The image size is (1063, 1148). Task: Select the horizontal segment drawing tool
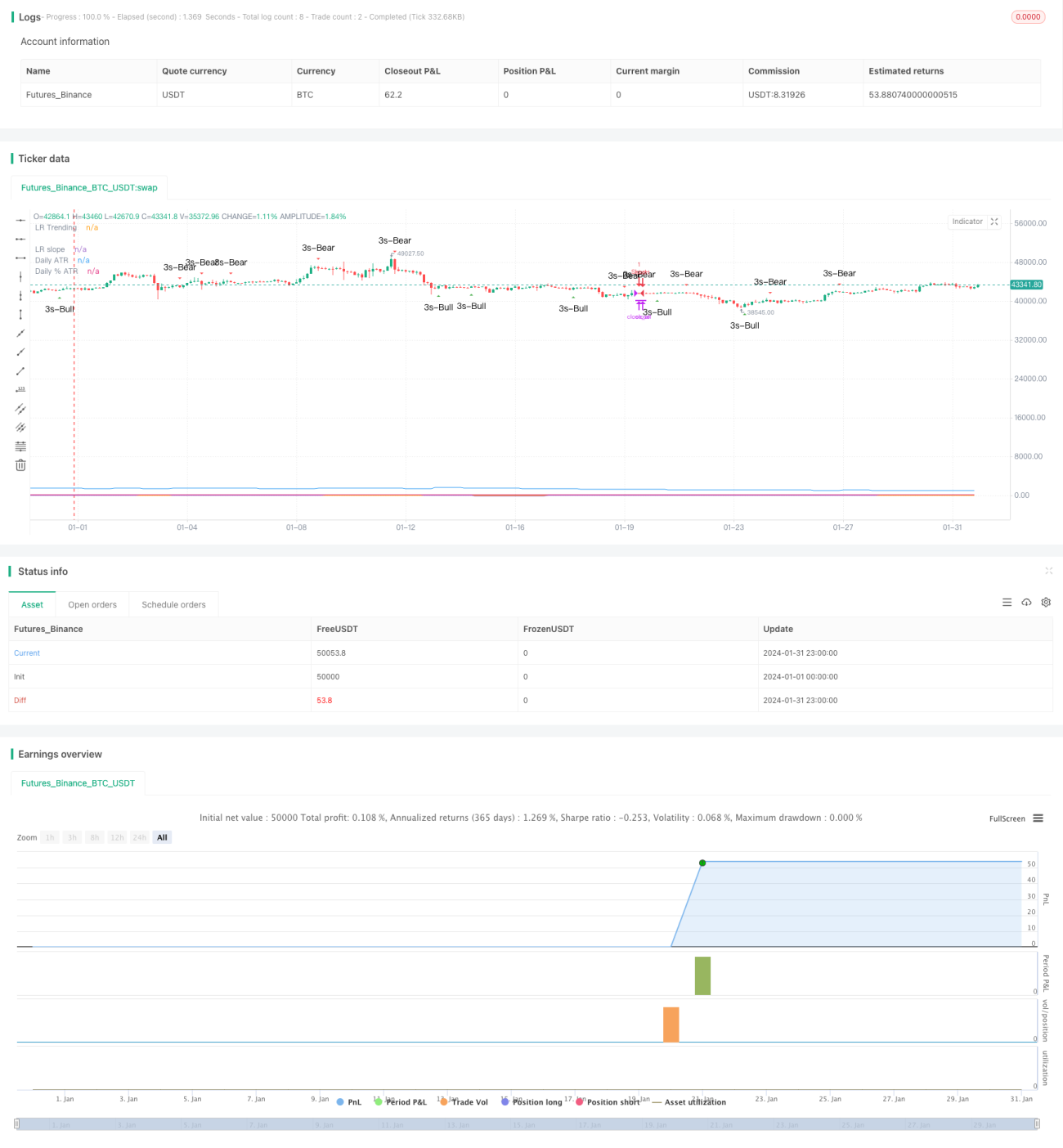[20, 258]
